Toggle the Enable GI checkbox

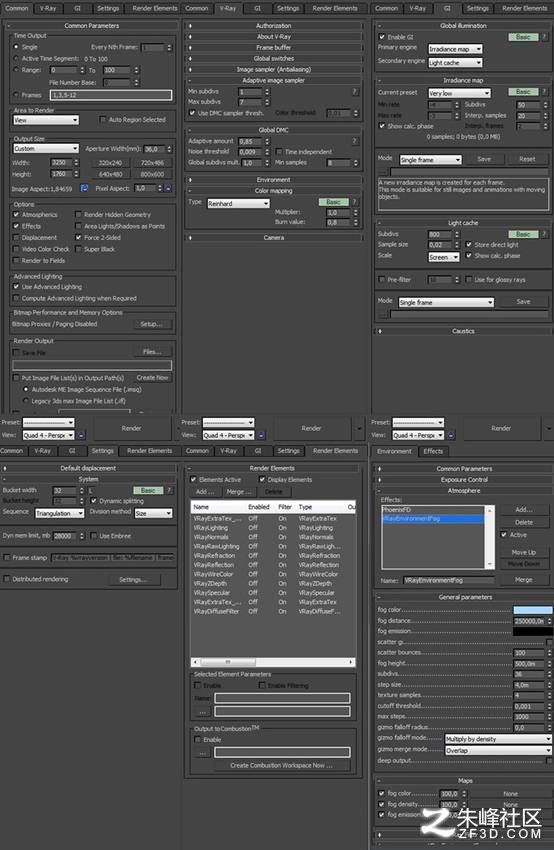pos(382,37)
